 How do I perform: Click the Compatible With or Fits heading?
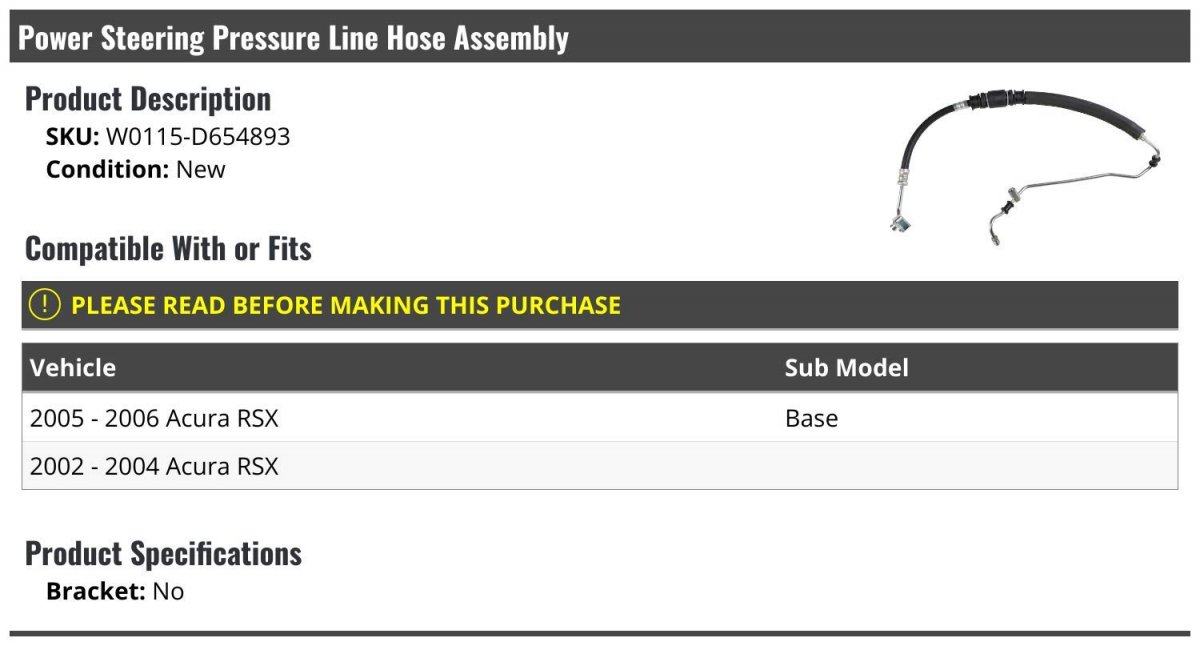click(168, 248)
